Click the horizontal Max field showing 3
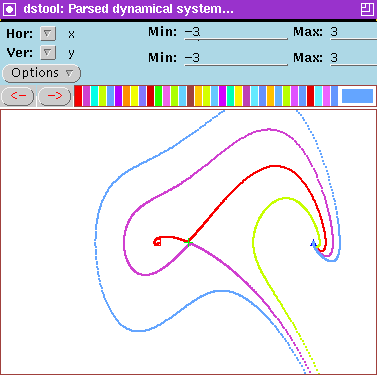 point(354,32)
